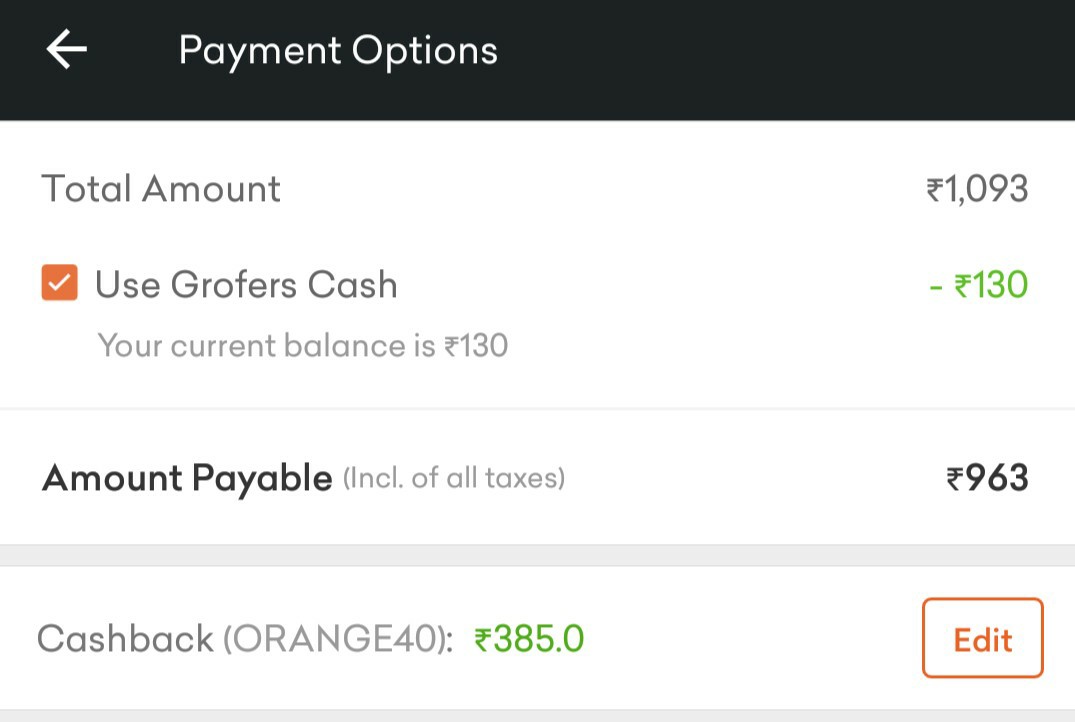
Task: Click the Edit button for the cashback coupon
Action: tap(982, 638)
